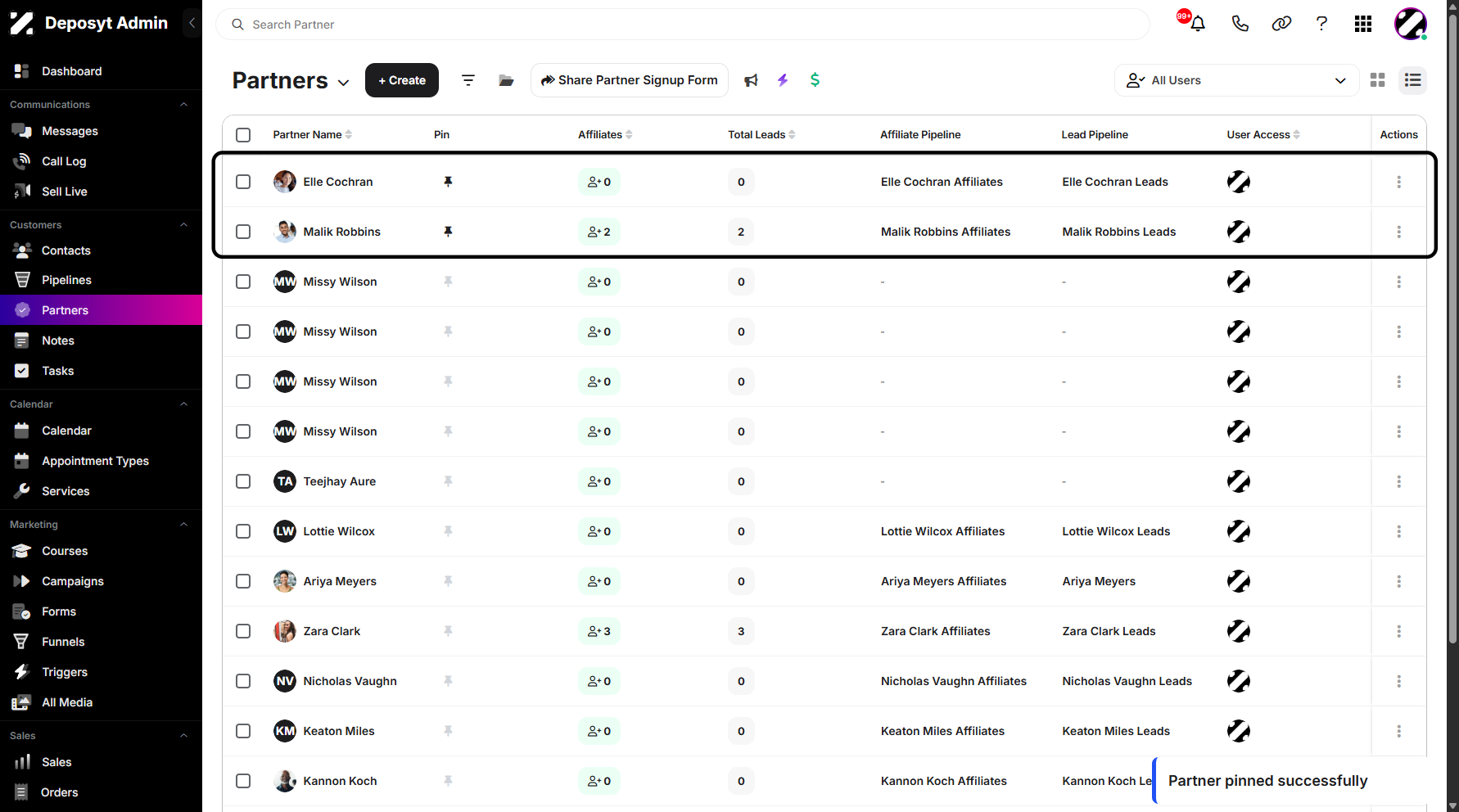
Task: Click the open folder icon in toolbar
Action: [506, 80]
